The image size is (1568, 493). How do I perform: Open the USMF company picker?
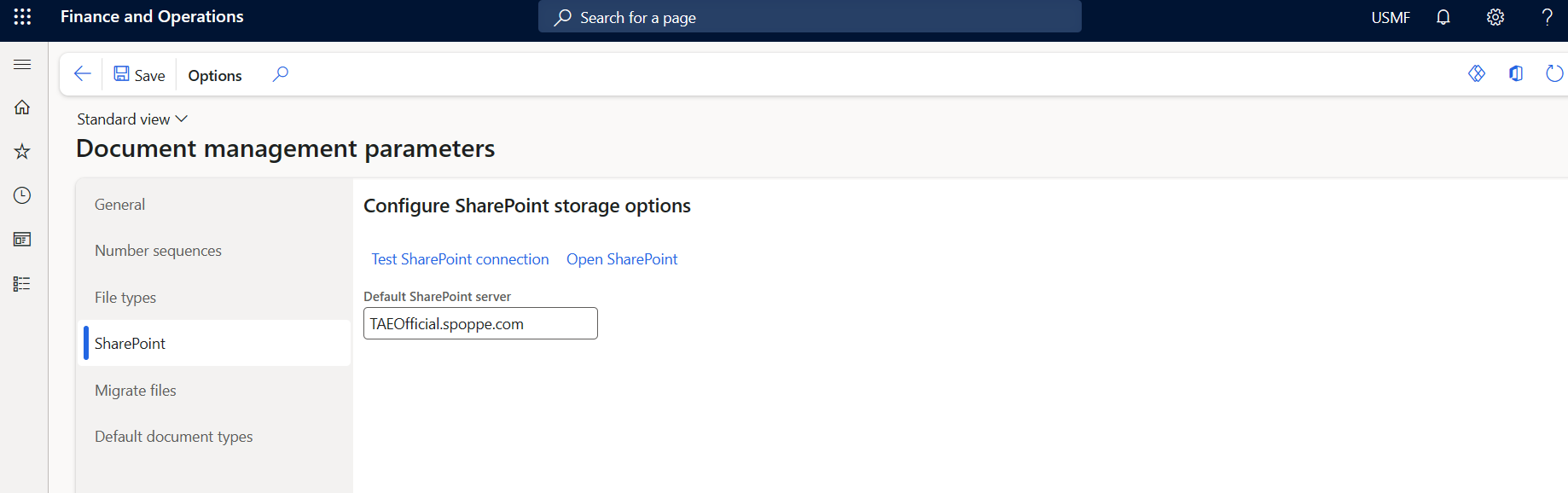[1391, 17]
